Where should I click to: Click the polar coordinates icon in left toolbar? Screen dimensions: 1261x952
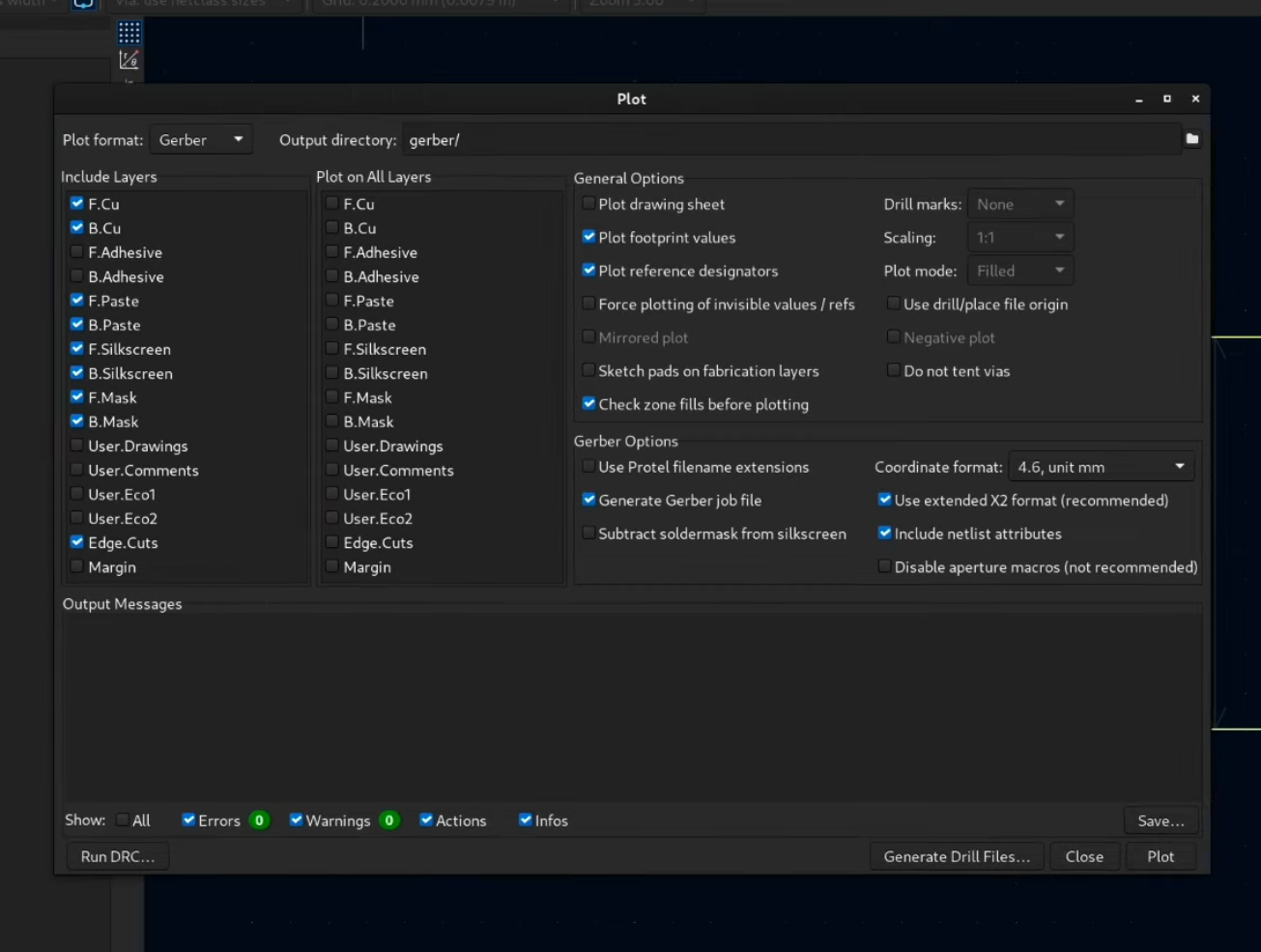tap(129, 61)
